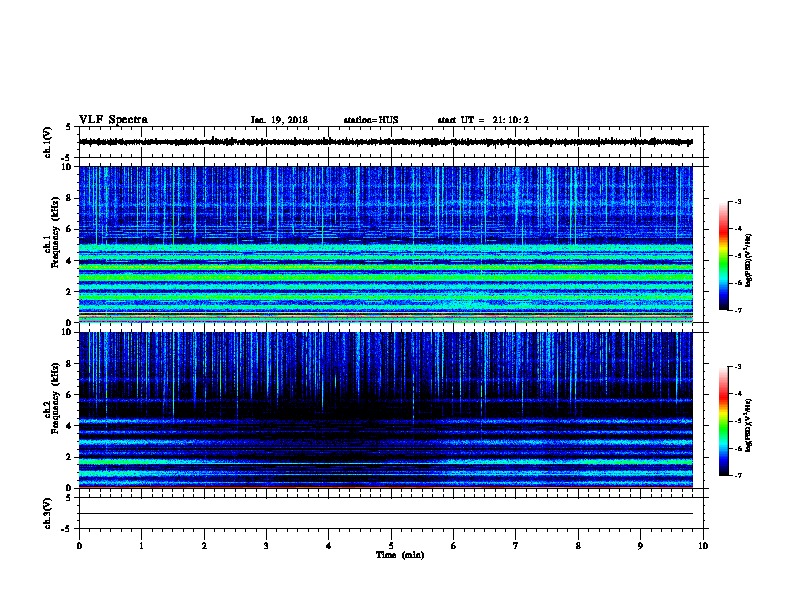The height and width of the screenshot is (612, 792).
Task: Click the "station=HUS" header label
Action: (371, 120)
